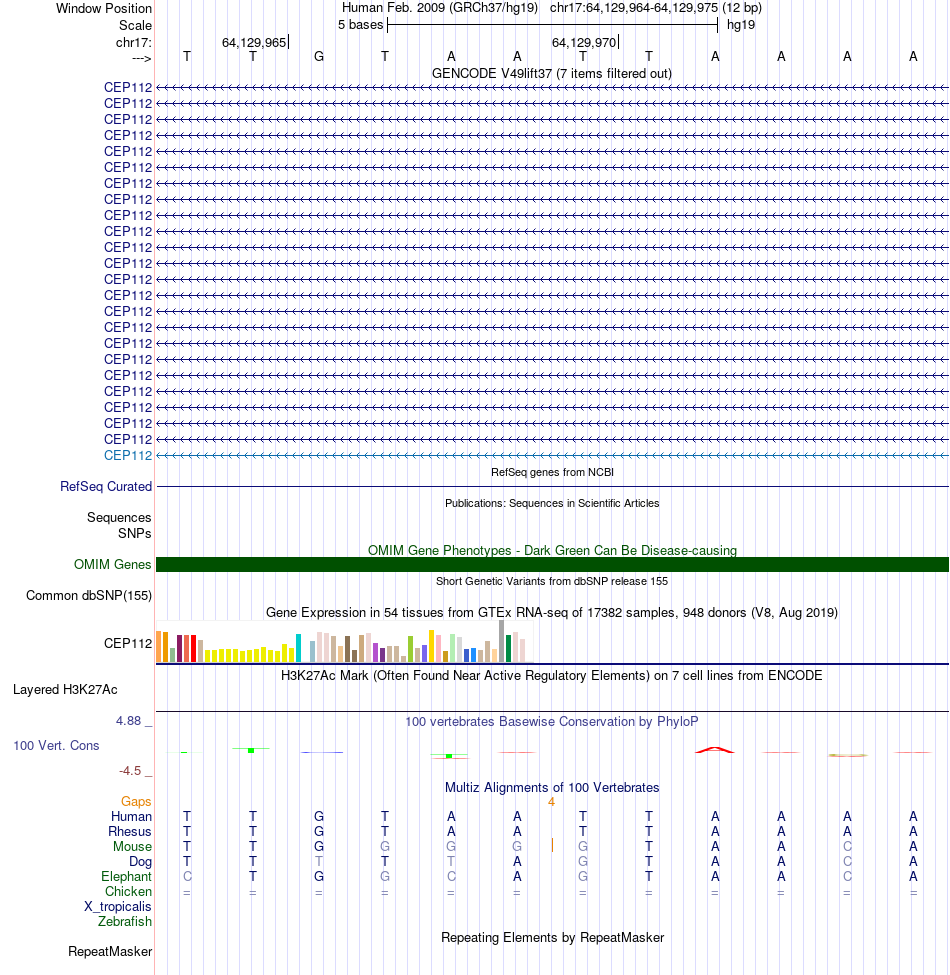
Task: Click the RefSeq Curated track label
Action: 106,486
